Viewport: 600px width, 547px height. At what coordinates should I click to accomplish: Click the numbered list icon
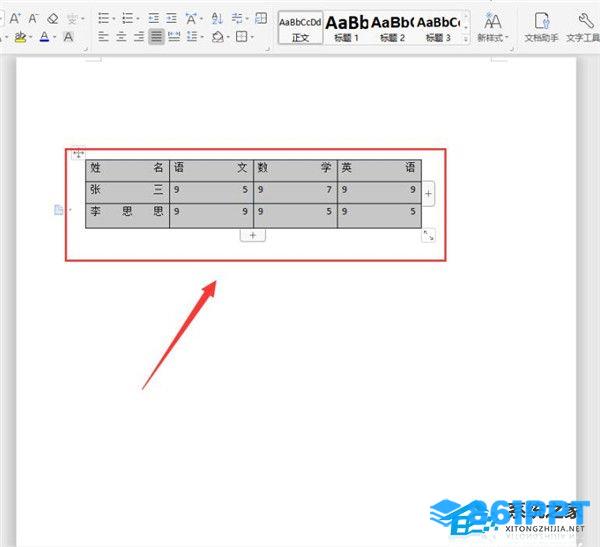coord(127,18)
